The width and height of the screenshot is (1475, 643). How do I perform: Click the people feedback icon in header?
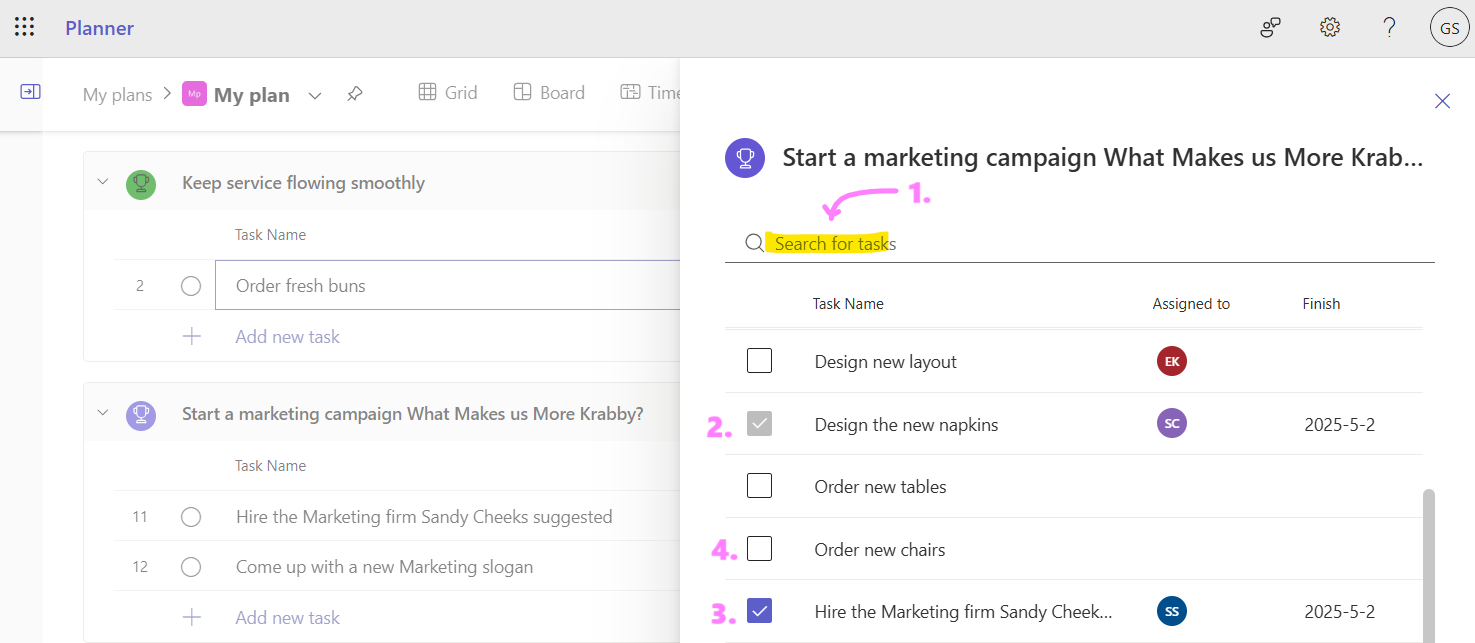1270,28
